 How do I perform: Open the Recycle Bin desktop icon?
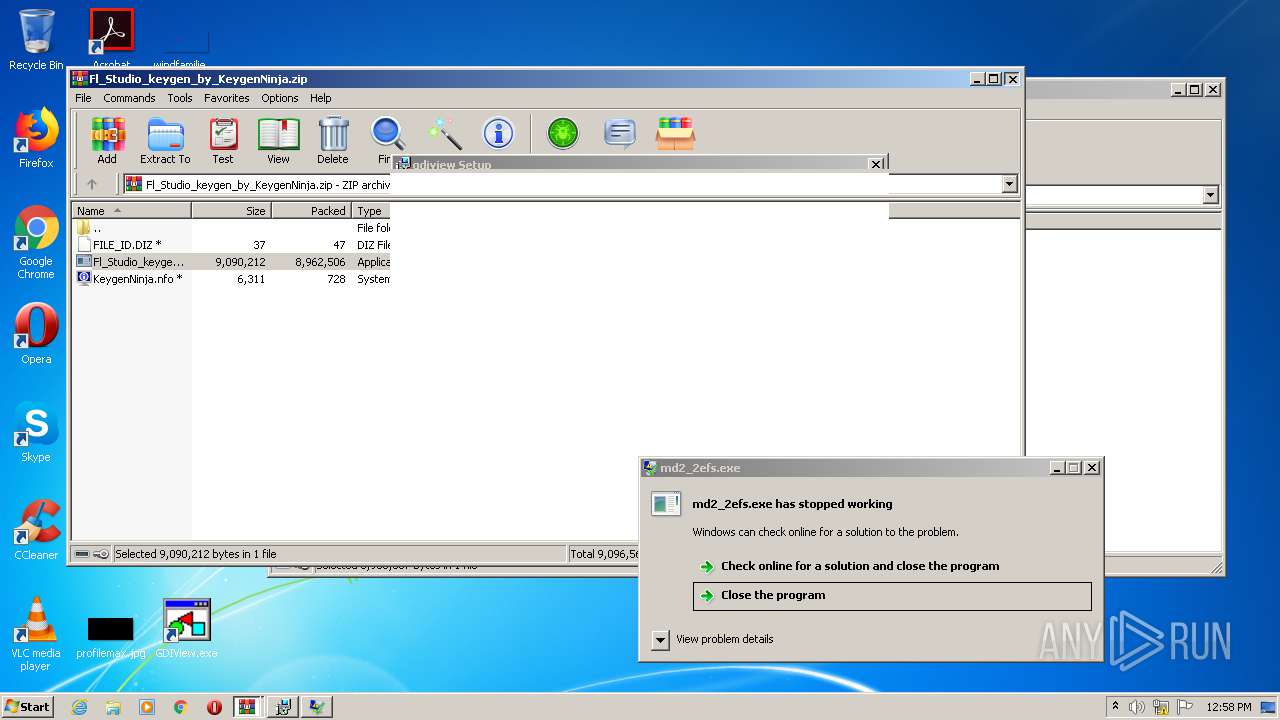point(36,40)
